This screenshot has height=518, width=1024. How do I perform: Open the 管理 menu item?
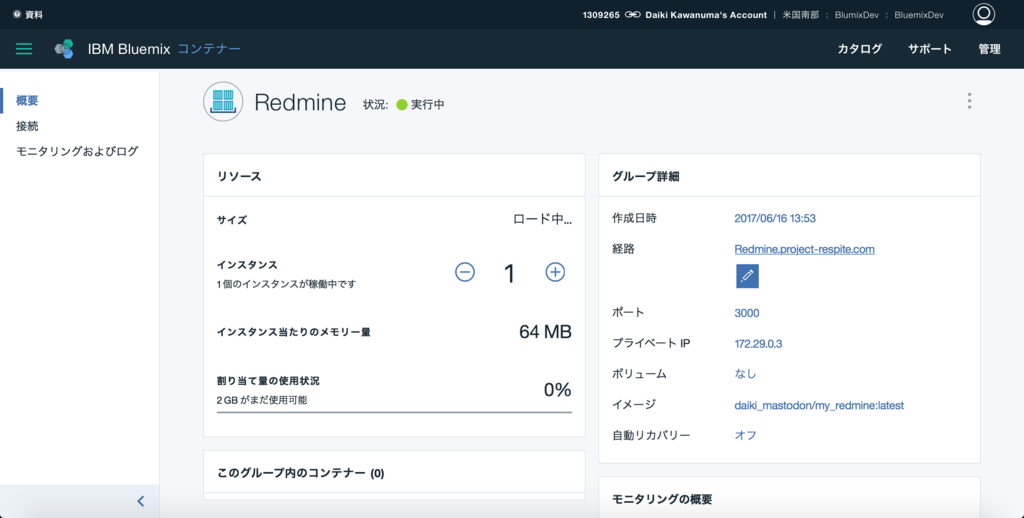pyautogui.click(x=989, y=49)
